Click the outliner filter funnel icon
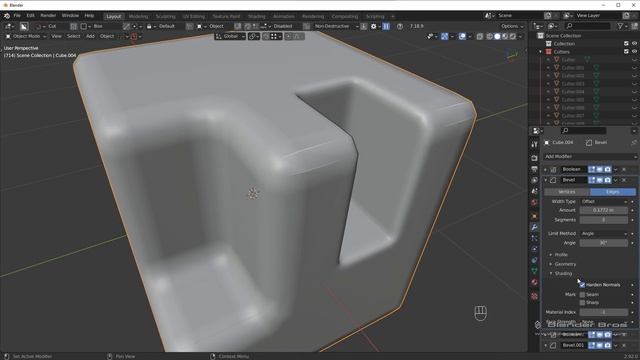Screen dimensions: 640x360 (x=620, y=26)
